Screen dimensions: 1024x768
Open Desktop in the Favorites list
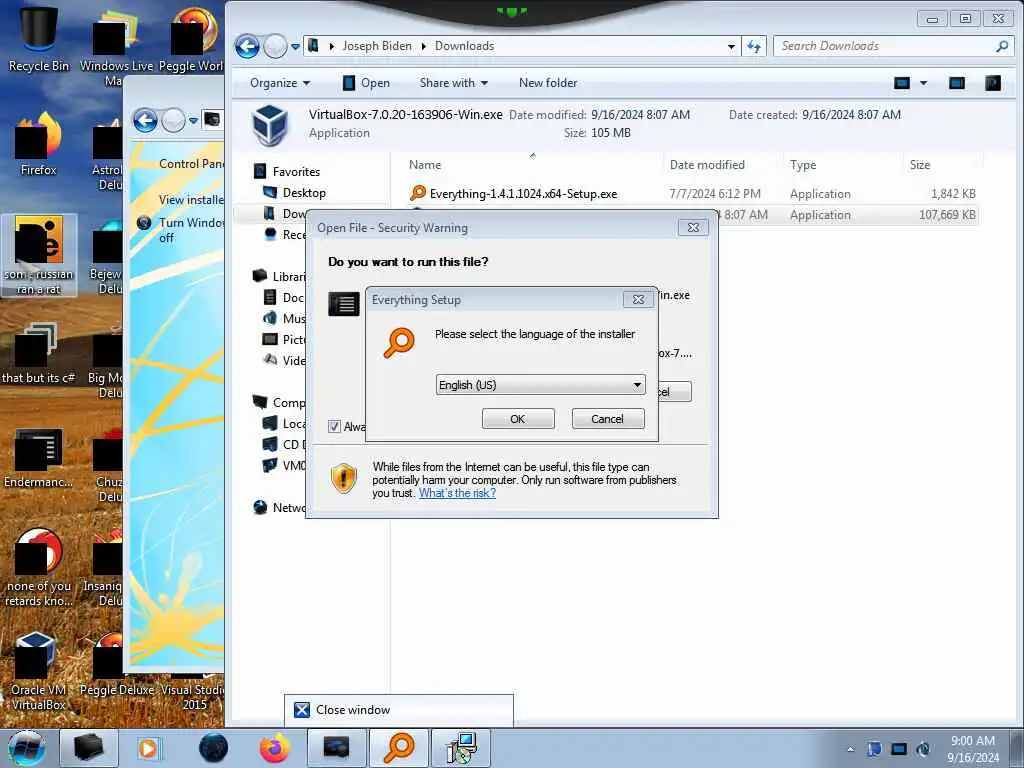coord(304,193)
